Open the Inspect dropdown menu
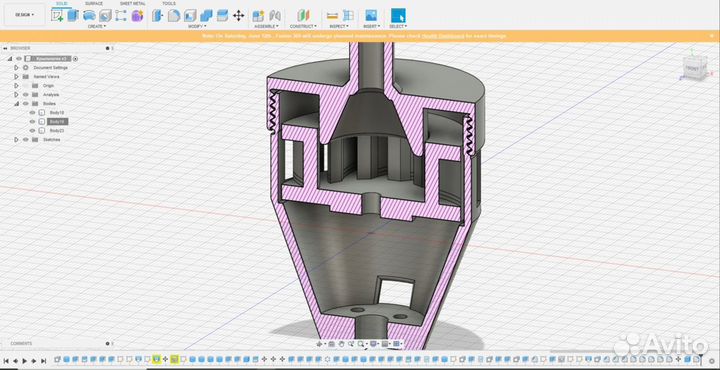 [x=339, y=27]
